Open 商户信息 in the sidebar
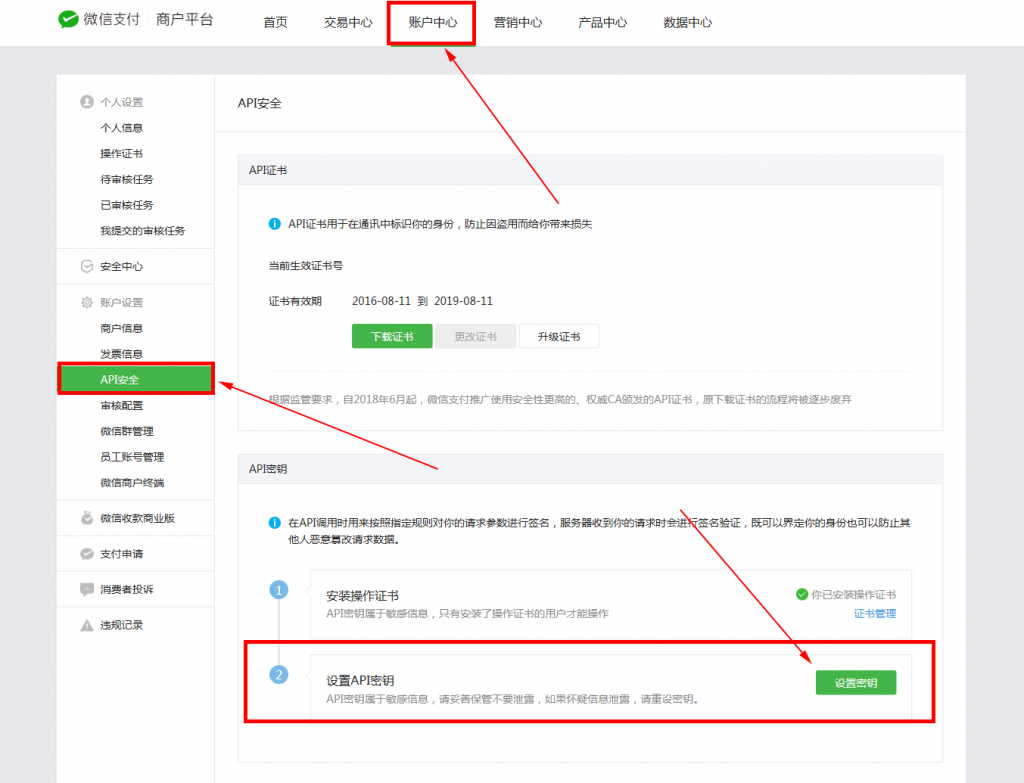Viewport: 1024px width, 783px height. click(x=121, y=328)
